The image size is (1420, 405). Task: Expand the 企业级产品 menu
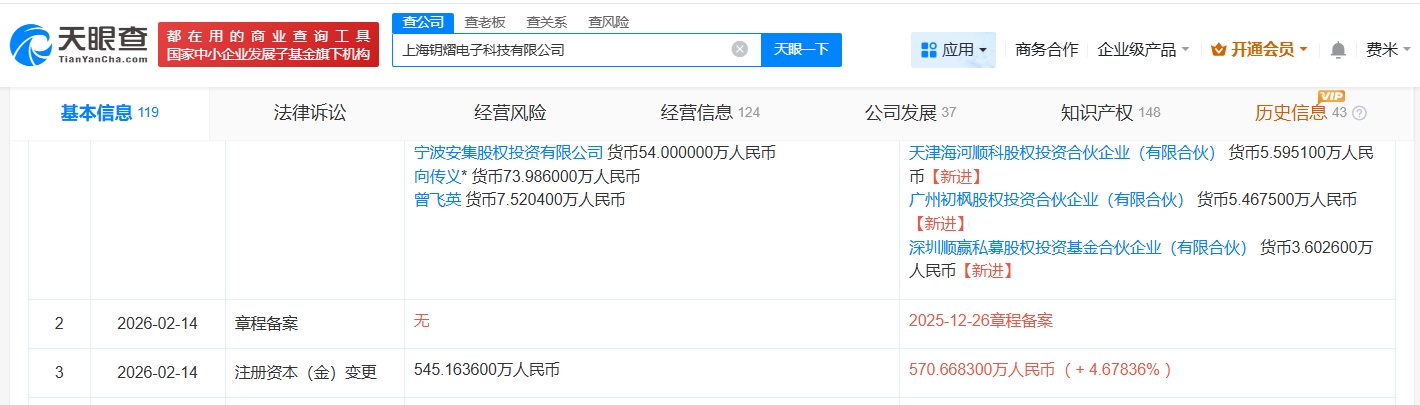(x=1143, y=49)
